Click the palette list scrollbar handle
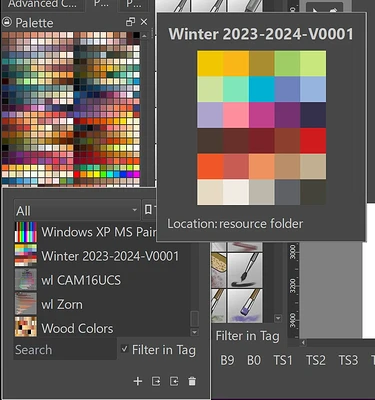The image size is (375, 400). click(194, 319)
